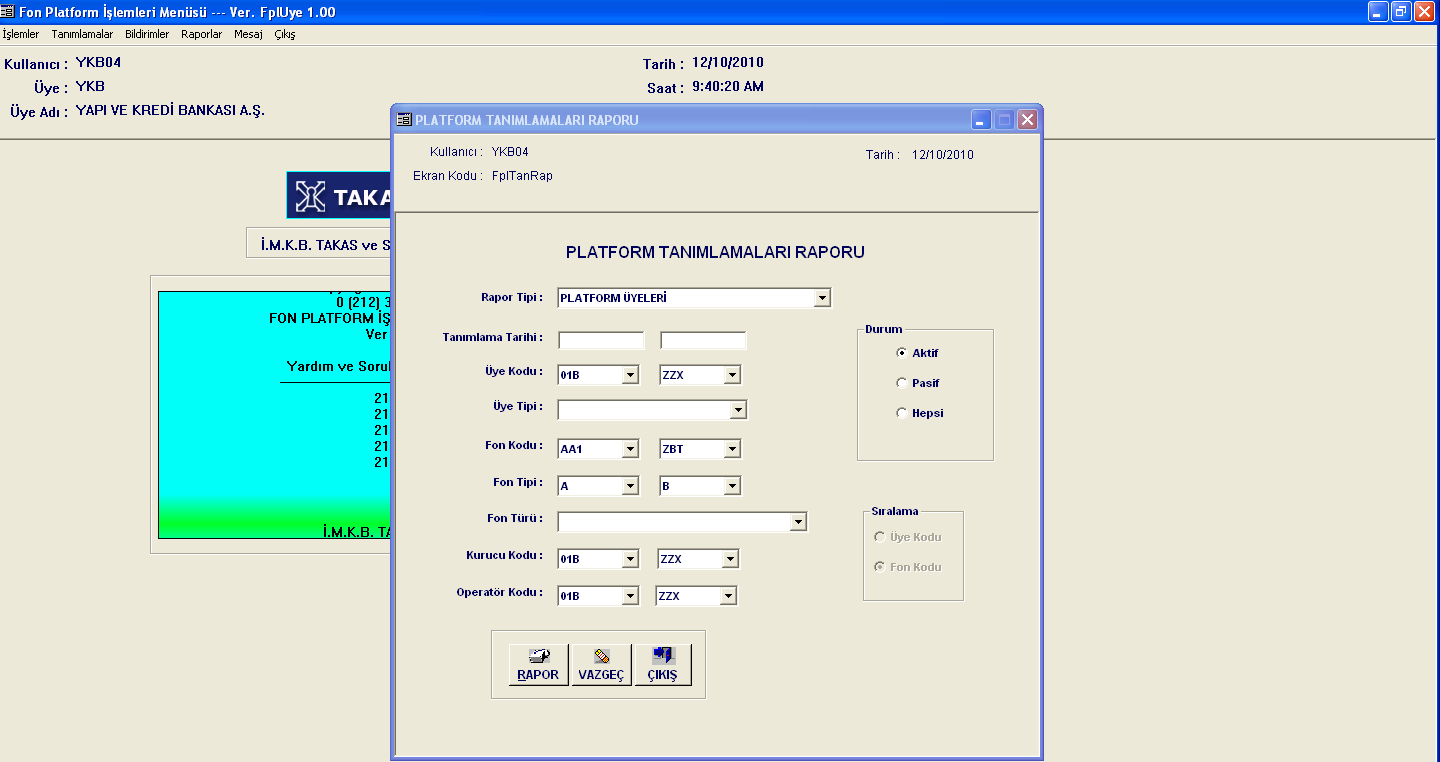
Task: Click the RAPOR button
Action: click(x=538, y=665)
